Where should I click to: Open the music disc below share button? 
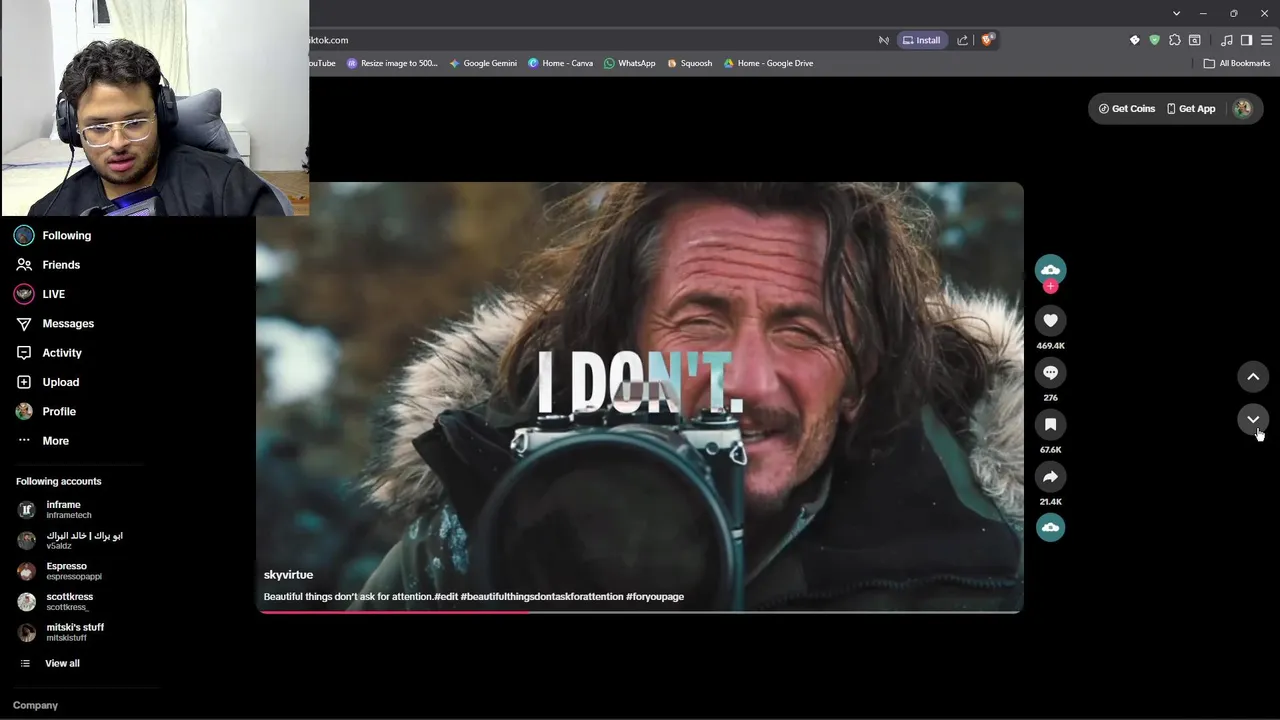point(1050,527)
